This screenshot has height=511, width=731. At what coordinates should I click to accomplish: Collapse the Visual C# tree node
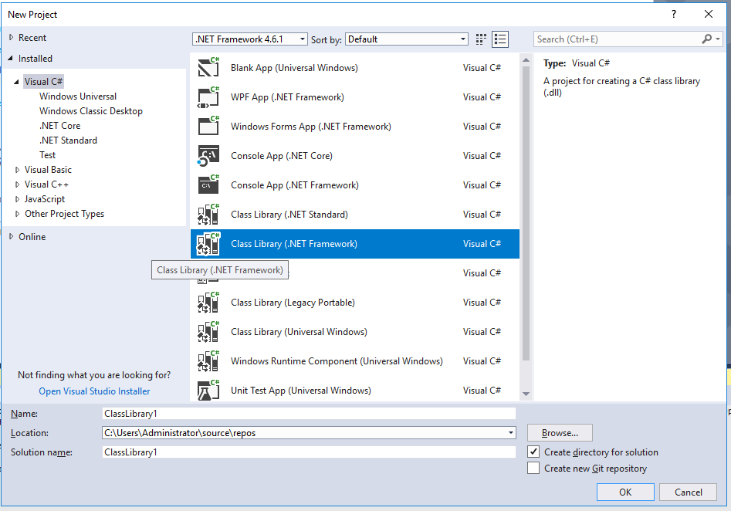(x=17, y=82)
